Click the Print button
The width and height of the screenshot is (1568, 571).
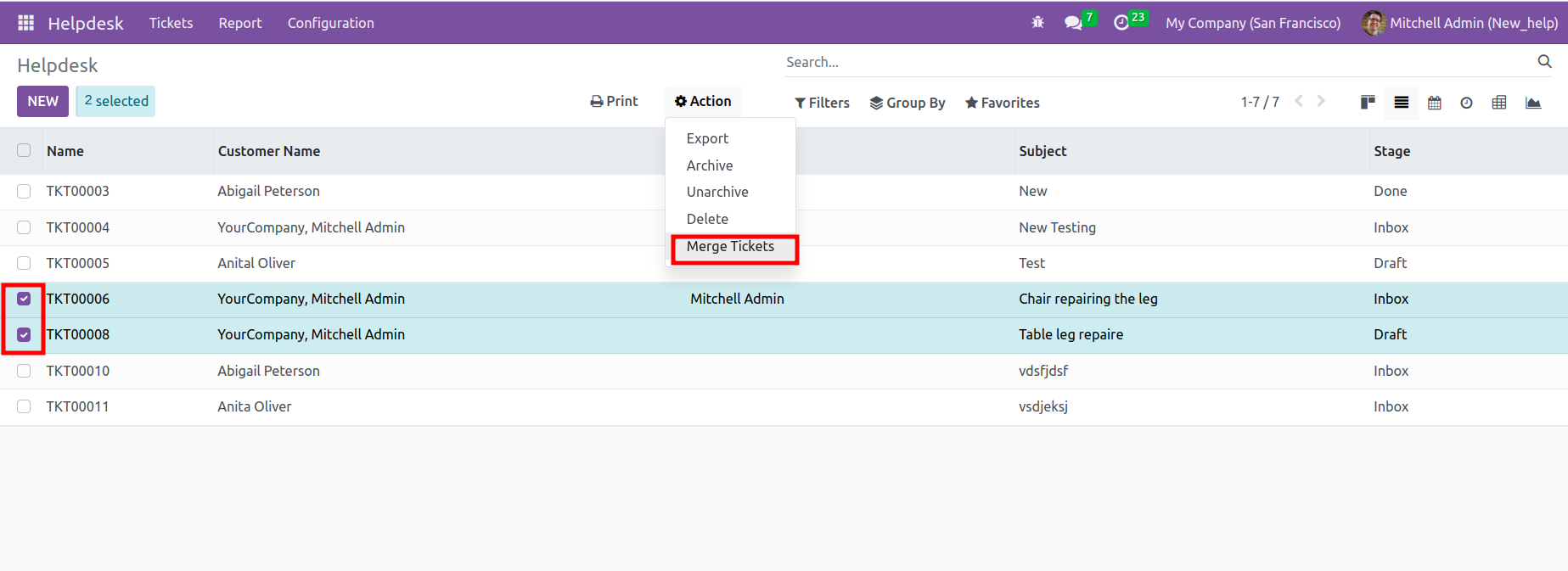pyautogui.click(x=614, y=101)
